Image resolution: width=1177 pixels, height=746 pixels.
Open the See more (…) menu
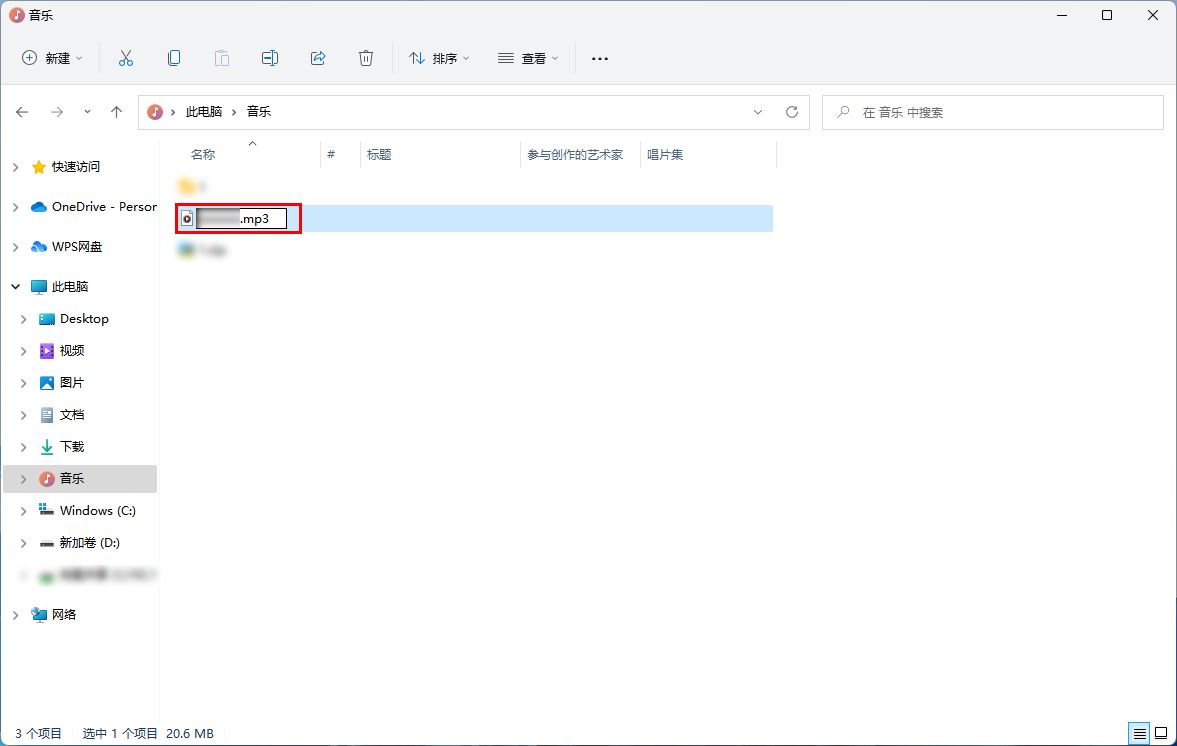click(599, 58)
